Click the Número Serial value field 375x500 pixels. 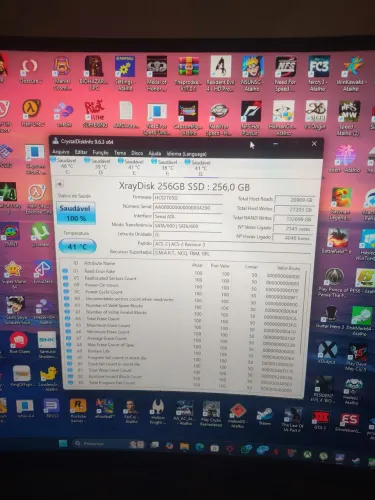(x=188, y=207)
